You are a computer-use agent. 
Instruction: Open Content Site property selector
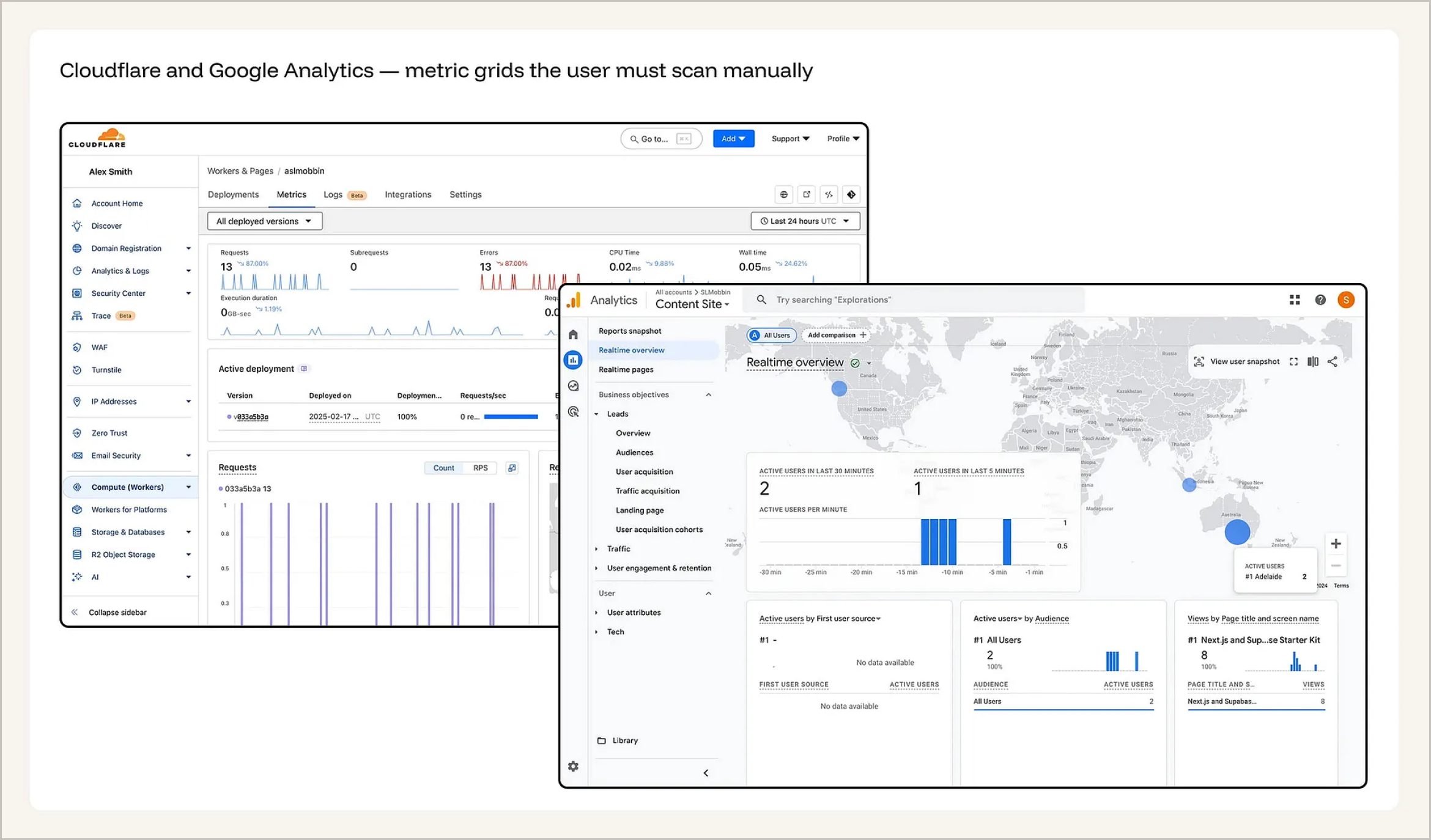point(692,304)
